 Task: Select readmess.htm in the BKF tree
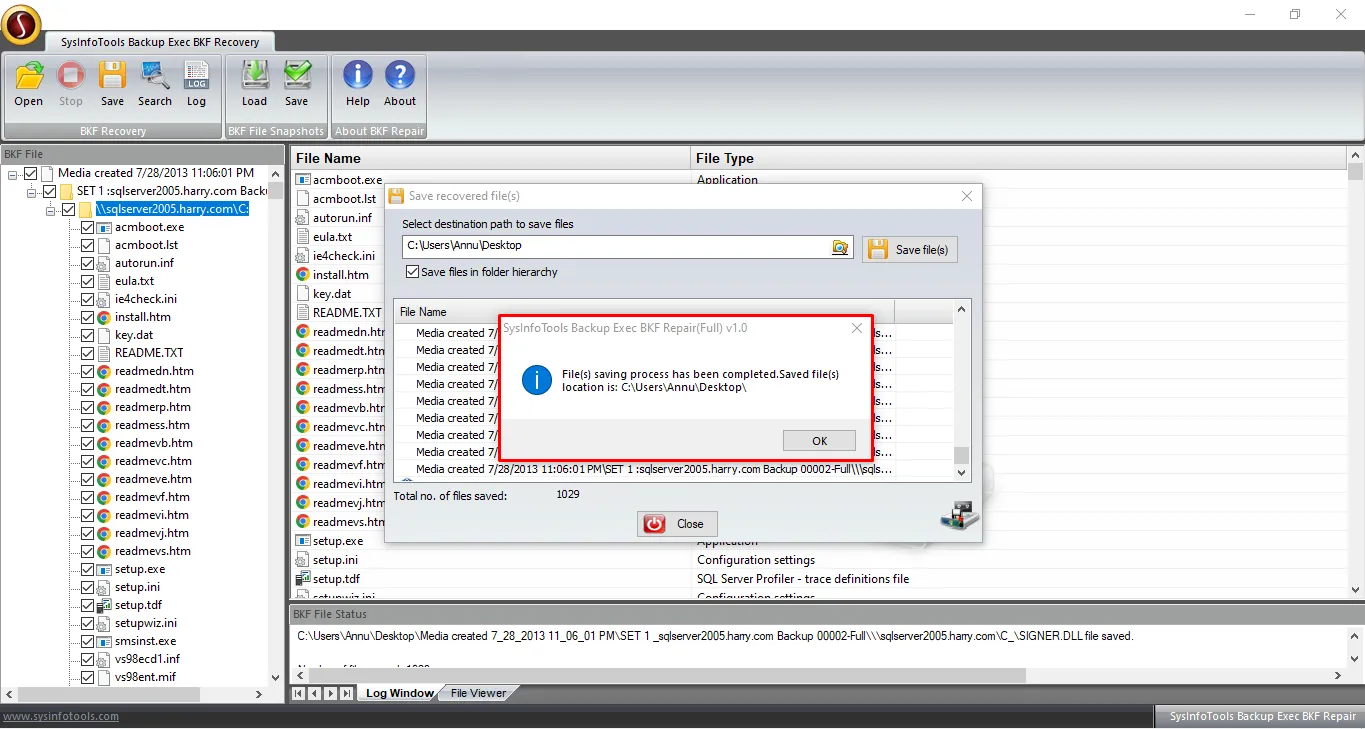pyautogui.click(x=152, y=425)
